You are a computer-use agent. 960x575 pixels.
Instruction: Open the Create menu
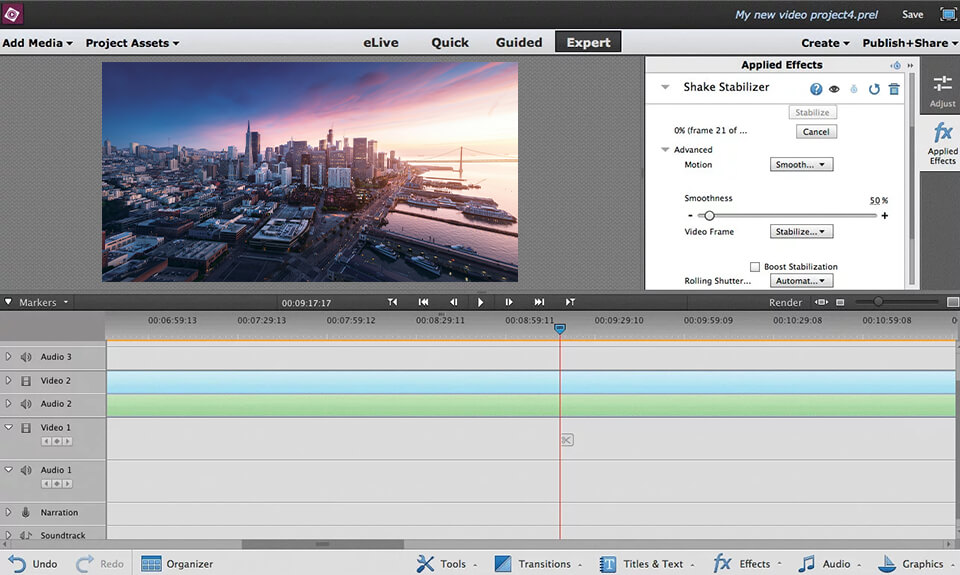tap(825, 43)
